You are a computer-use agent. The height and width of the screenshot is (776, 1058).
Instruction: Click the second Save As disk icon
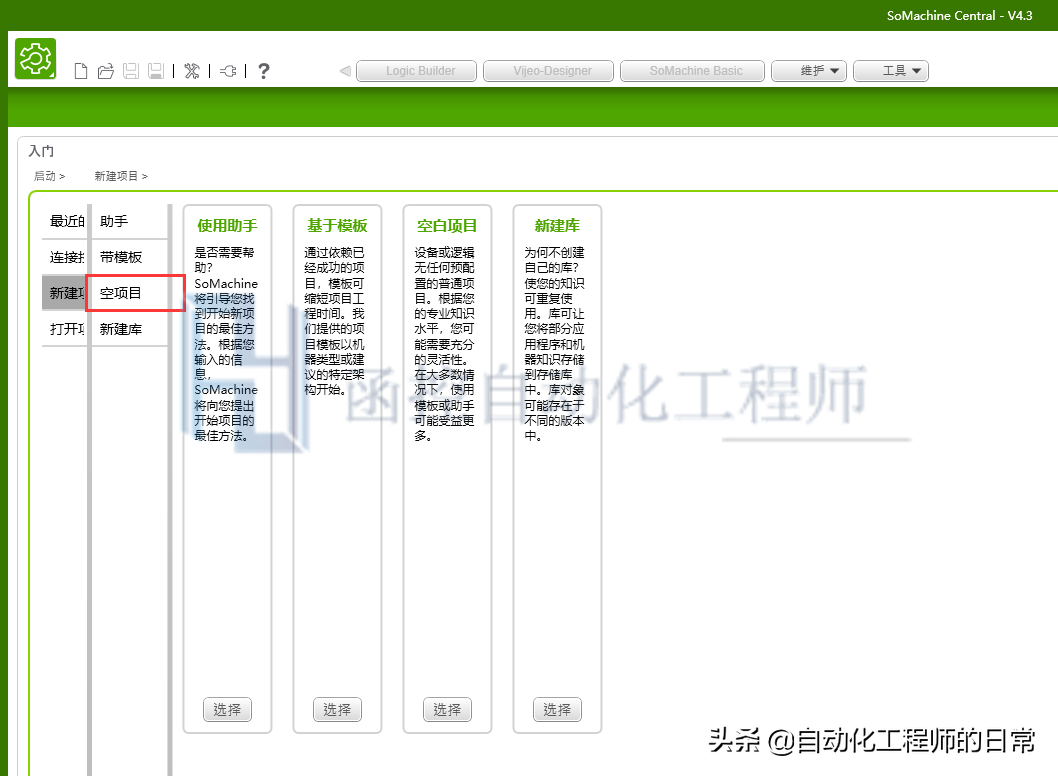155,71
